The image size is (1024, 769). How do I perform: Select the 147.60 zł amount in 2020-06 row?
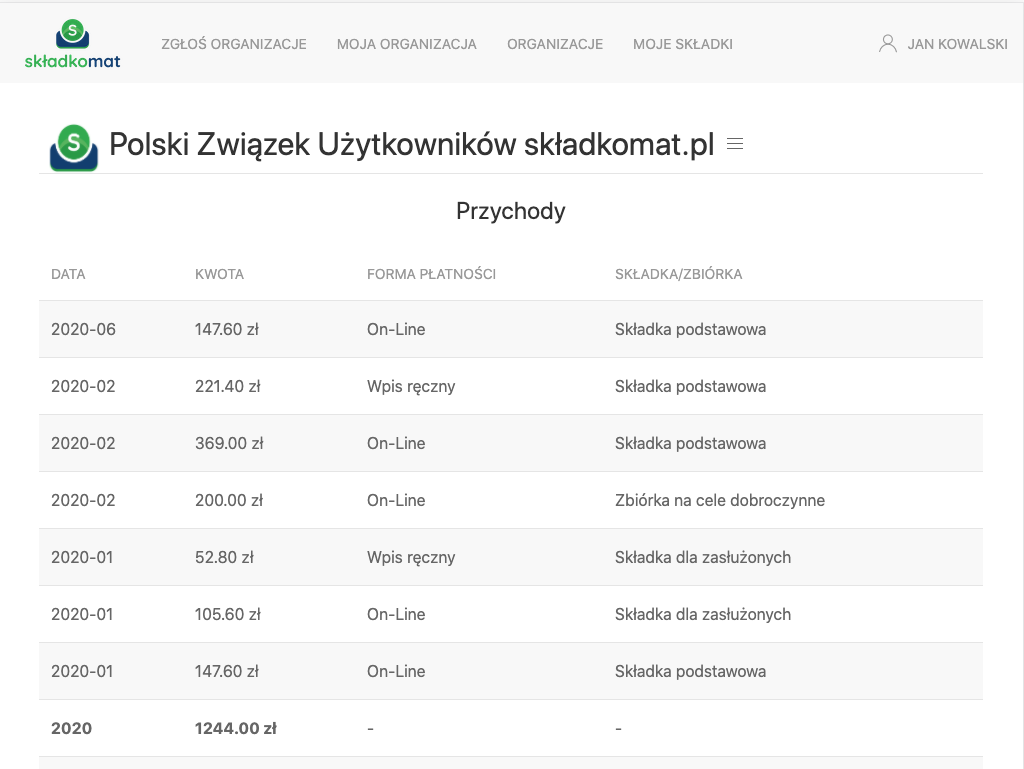pos(227,329)
